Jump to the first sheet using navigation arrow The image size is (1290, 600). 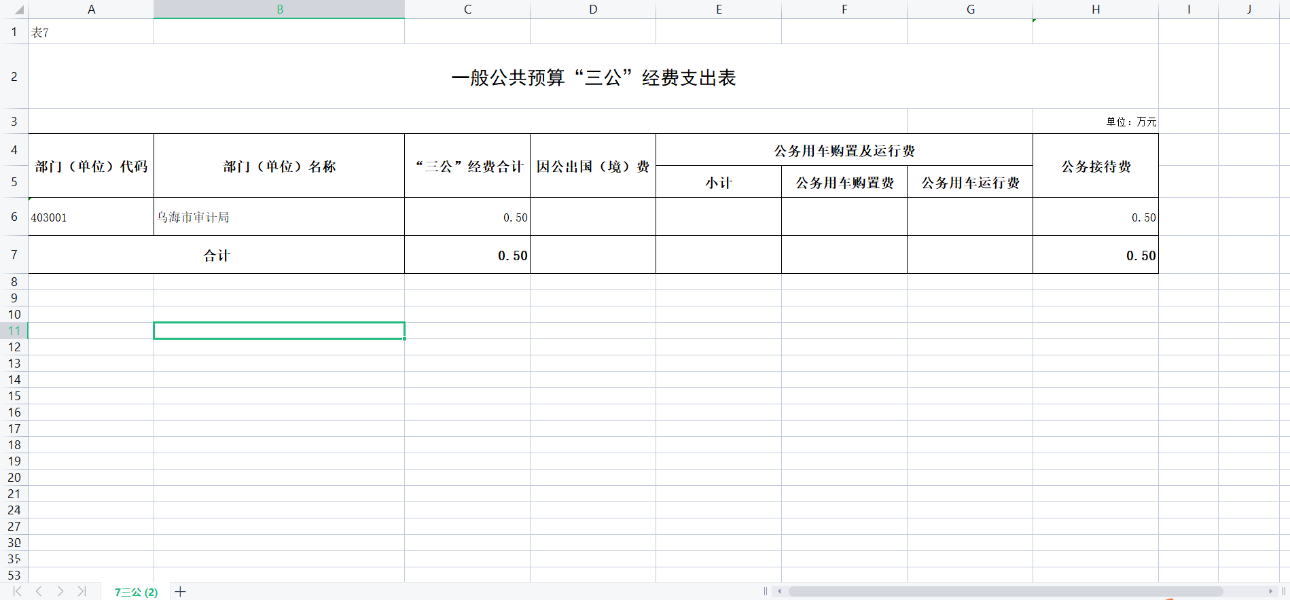[x=17, y=592]
